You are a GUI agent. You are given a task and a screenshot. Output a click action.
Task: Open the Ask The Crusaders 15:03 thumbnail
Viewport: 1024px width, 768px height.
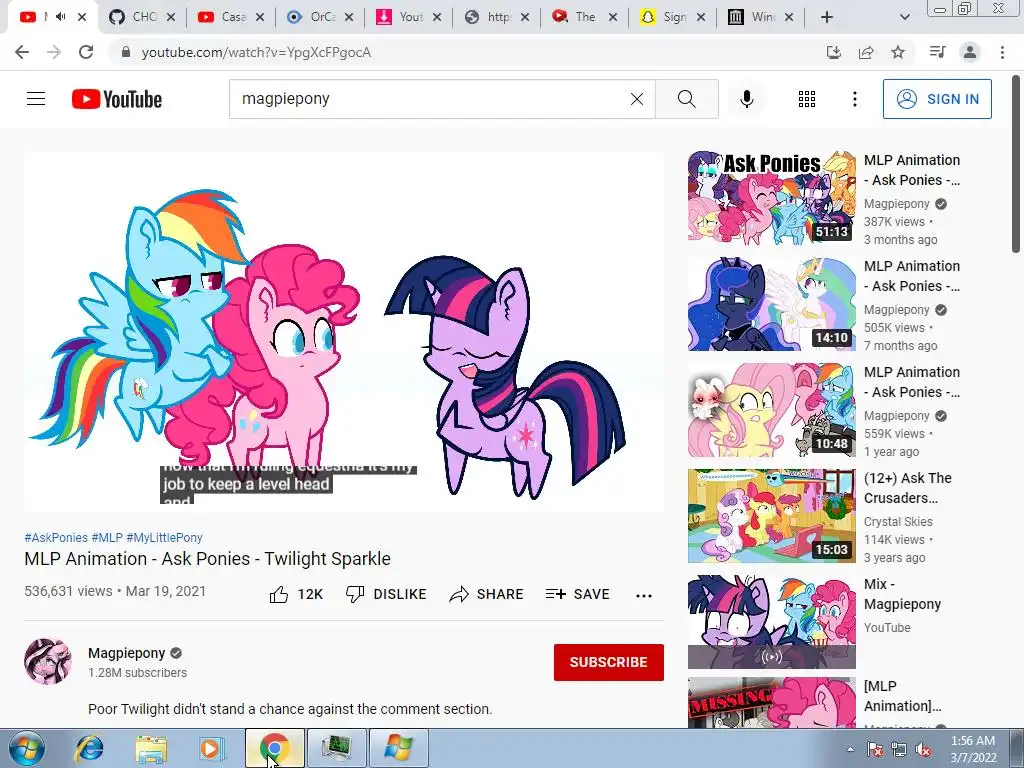click(771, 515)
